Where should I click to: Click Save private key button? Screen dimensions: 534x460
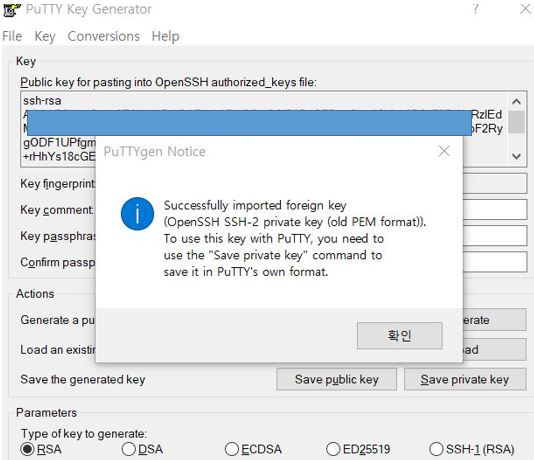click(x=465, y=379)
